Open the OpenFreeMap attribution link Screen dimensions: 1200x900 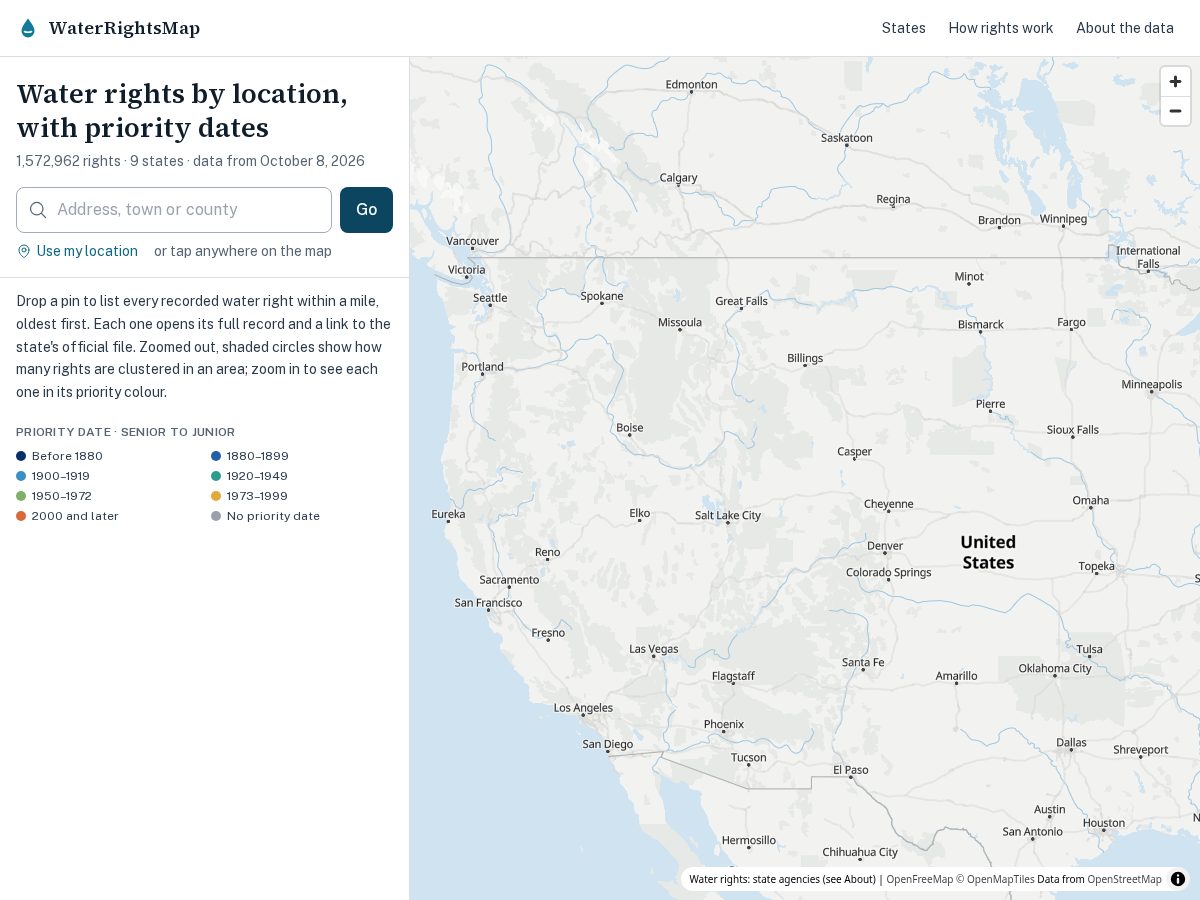pos(919,879)
